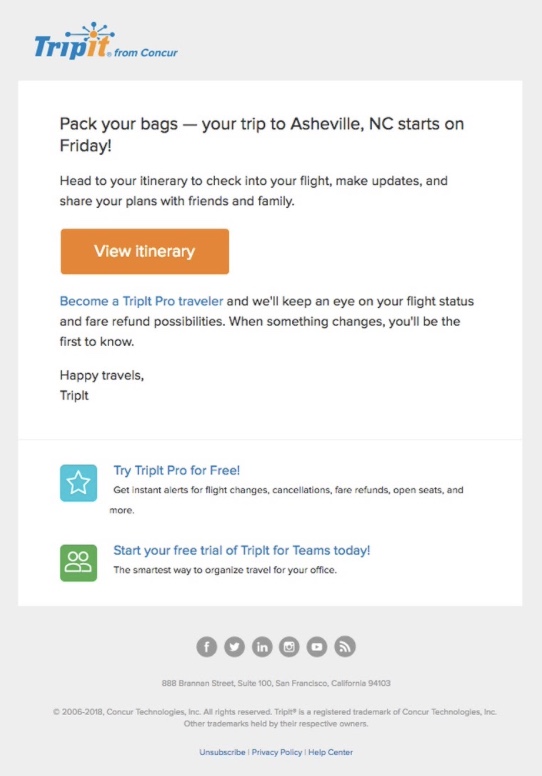Open the RSS feed icon
This screenshot has height=776, width=542.
pos(345,646)
